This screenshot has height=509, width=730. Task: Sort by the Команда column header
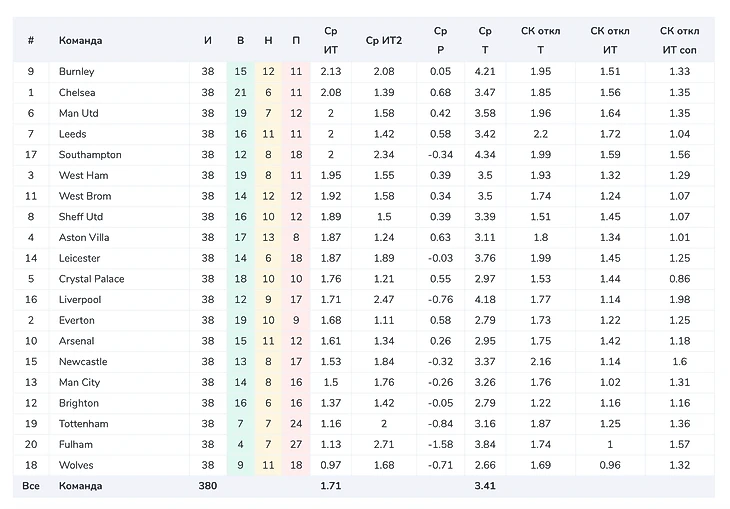[80, 40]
